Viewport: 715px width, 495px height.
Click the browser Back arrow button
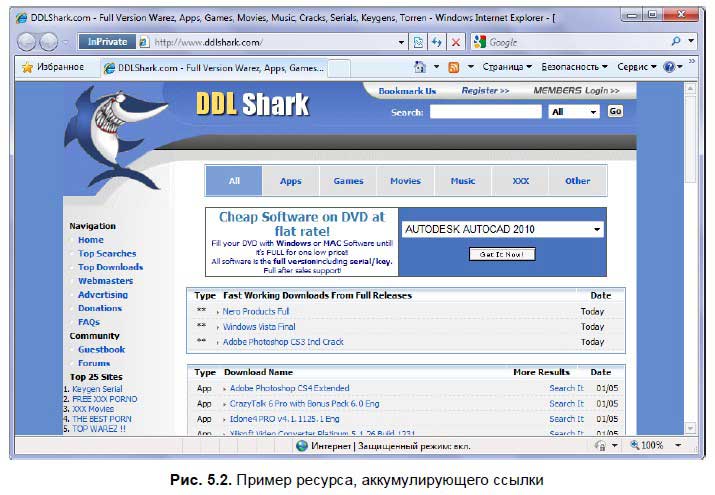(26, 42)
